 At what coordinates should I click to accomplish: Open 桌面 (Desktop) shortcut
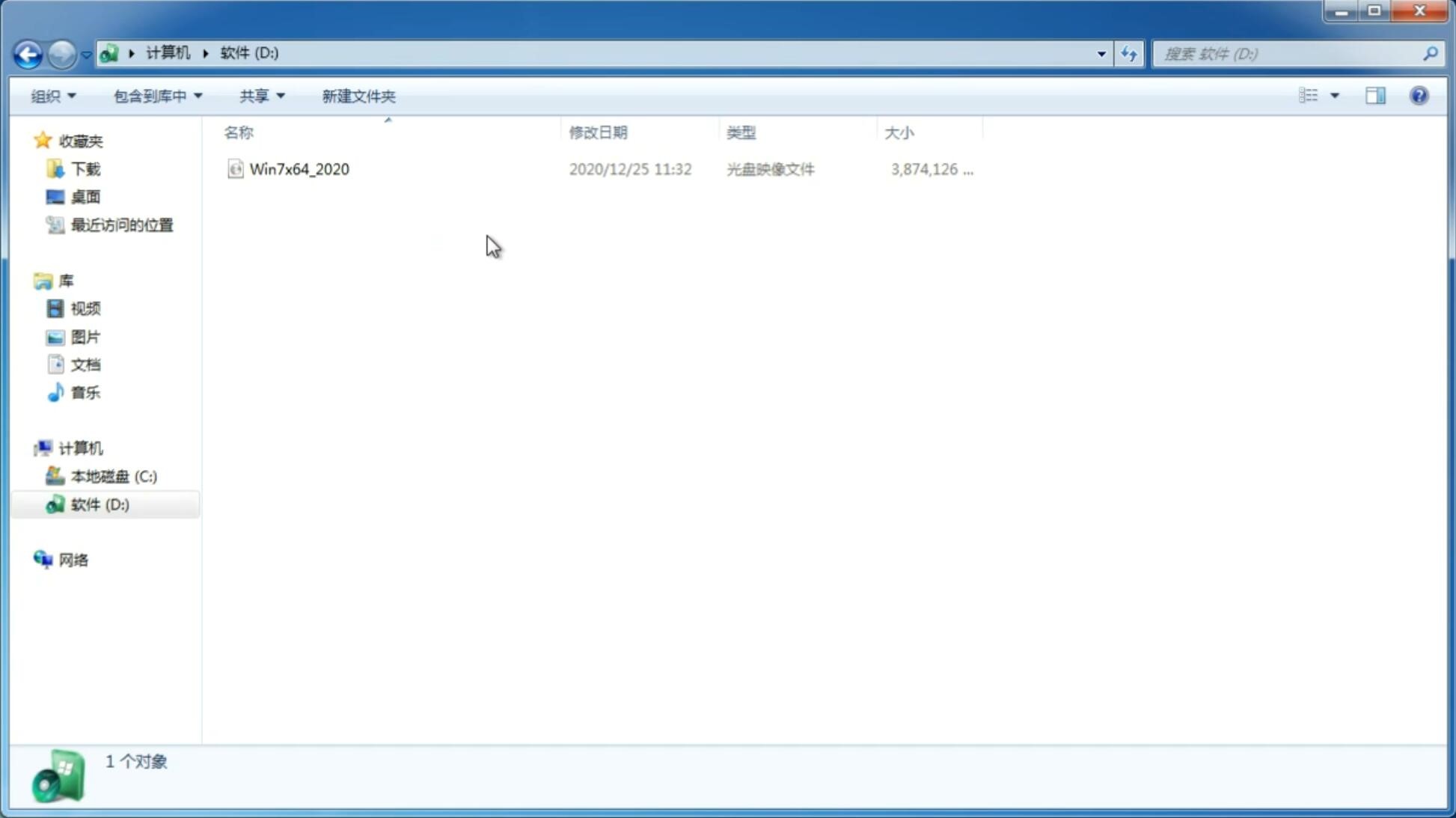84,196
